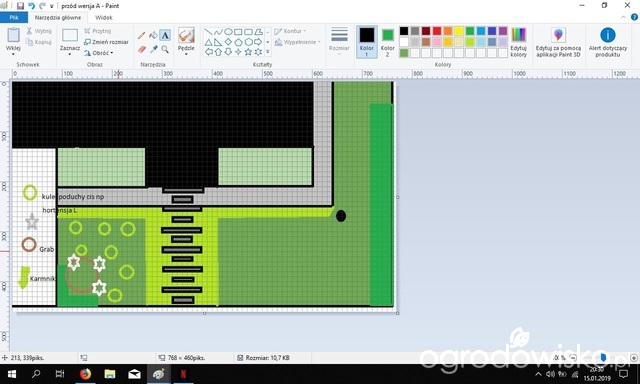Image resolution: width=640 pixels, height=384 pixels.
Task: Click the Save icon in title bar
Action: click(20, 6)
